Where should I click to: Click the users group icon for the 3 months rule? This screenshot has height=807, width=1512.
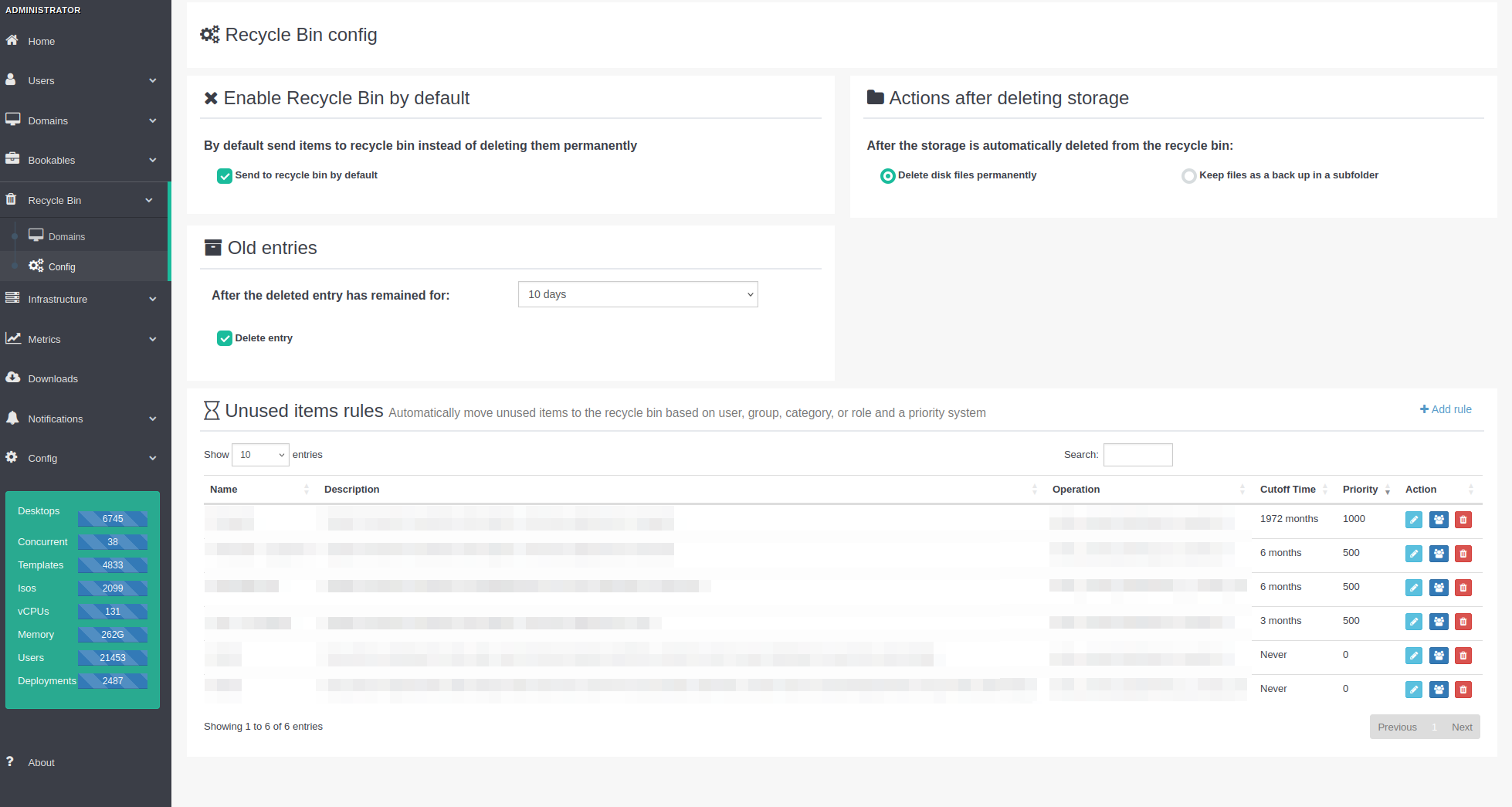click(1439, 622)
